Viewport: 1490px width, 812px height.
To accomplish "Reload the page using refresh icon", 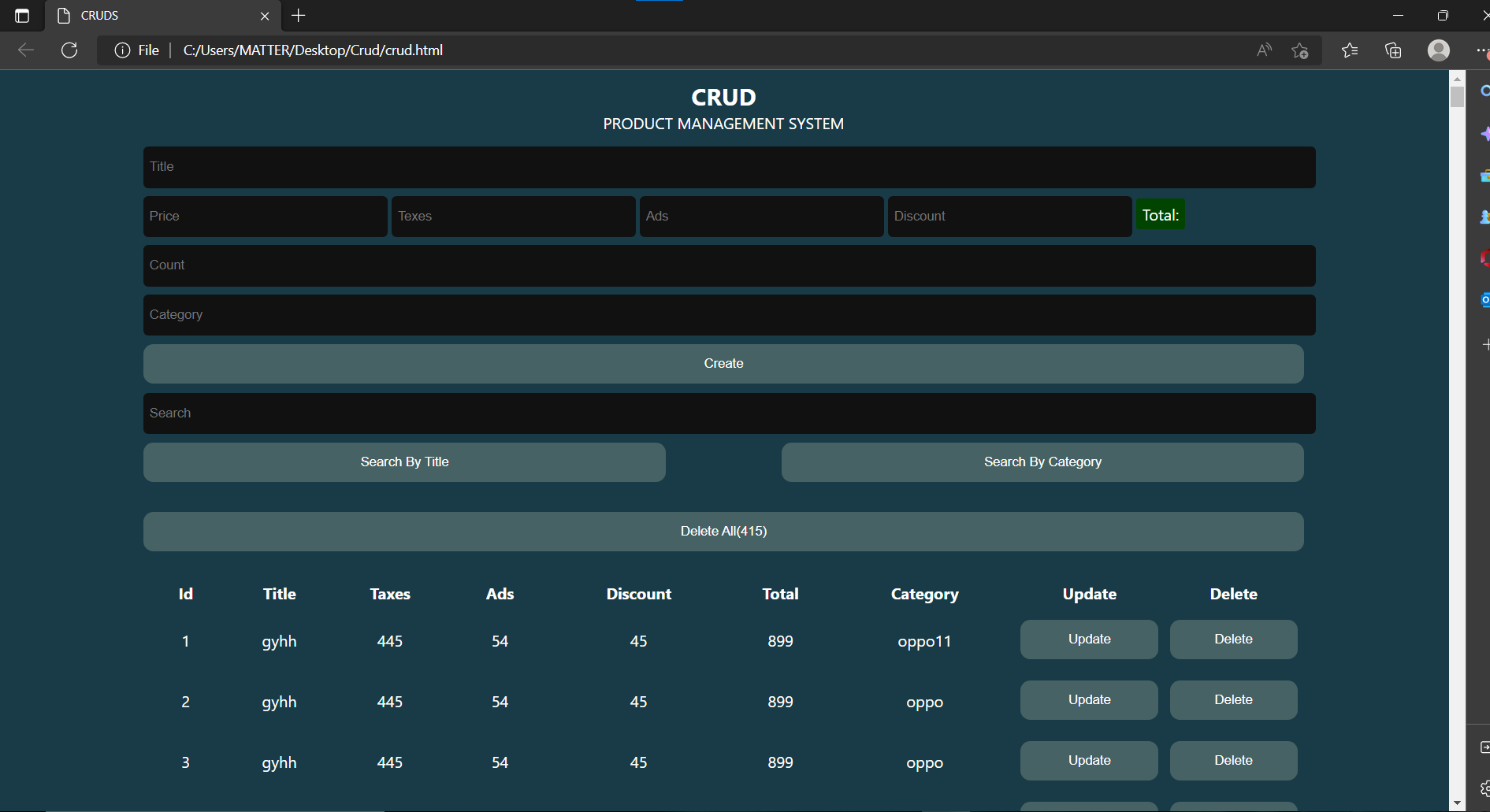I will 69,50.
